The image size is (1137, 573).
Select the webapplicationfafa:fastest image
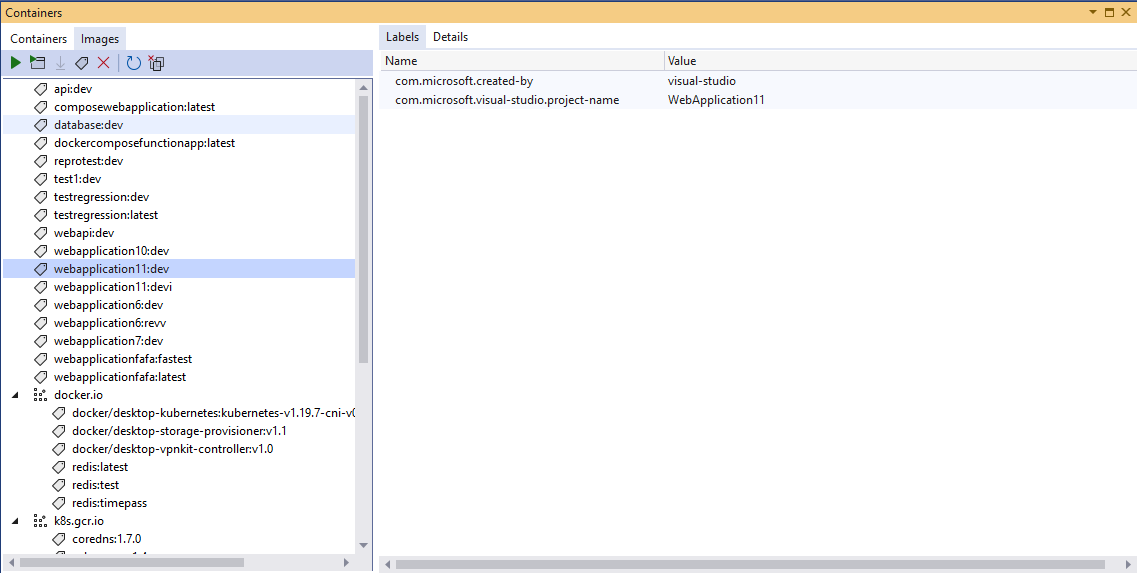[x=123, y=359]
